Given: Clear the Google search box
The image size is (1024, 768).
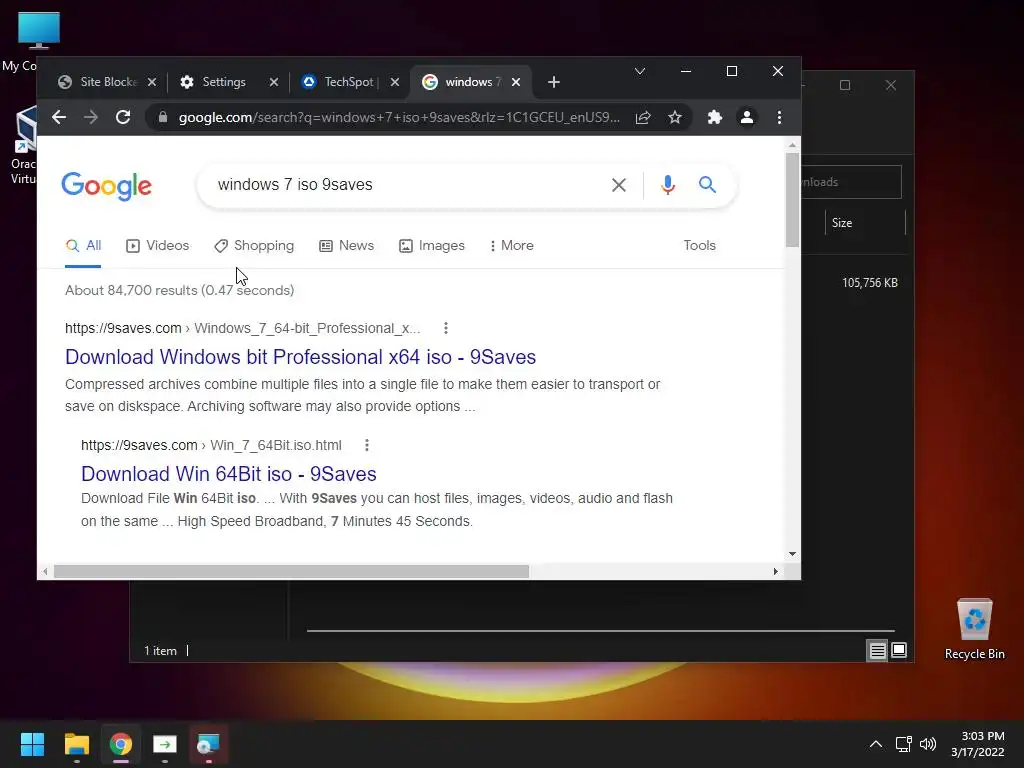Looking at the screenshot, I should pos(618,185).
